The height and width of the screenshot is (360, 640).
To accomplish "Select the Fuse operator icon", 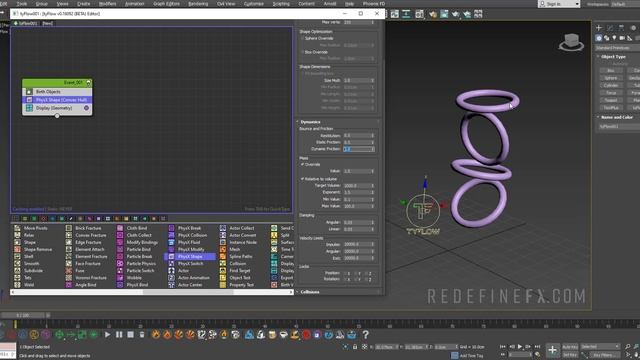I will coord(69,271).
